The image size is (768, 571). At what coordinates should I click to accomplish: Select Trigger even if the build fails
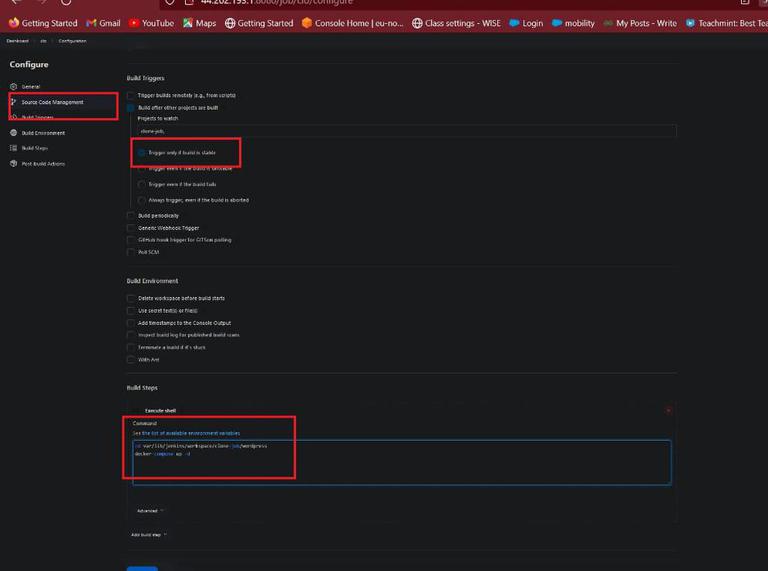tap(142, 185)
